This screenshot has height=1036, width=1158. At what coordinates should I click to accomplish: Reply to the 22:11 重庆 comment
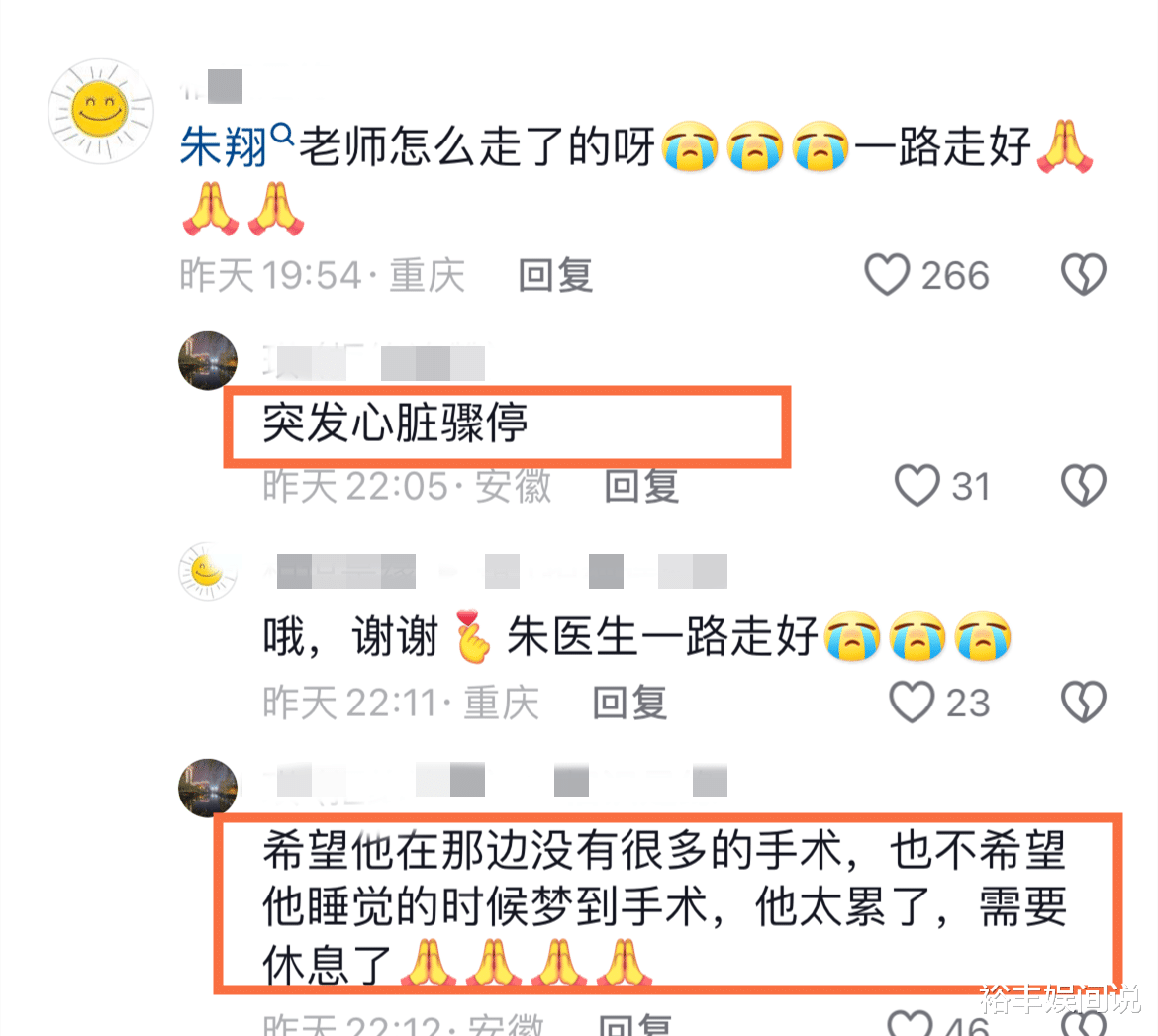tap(629, 703)
